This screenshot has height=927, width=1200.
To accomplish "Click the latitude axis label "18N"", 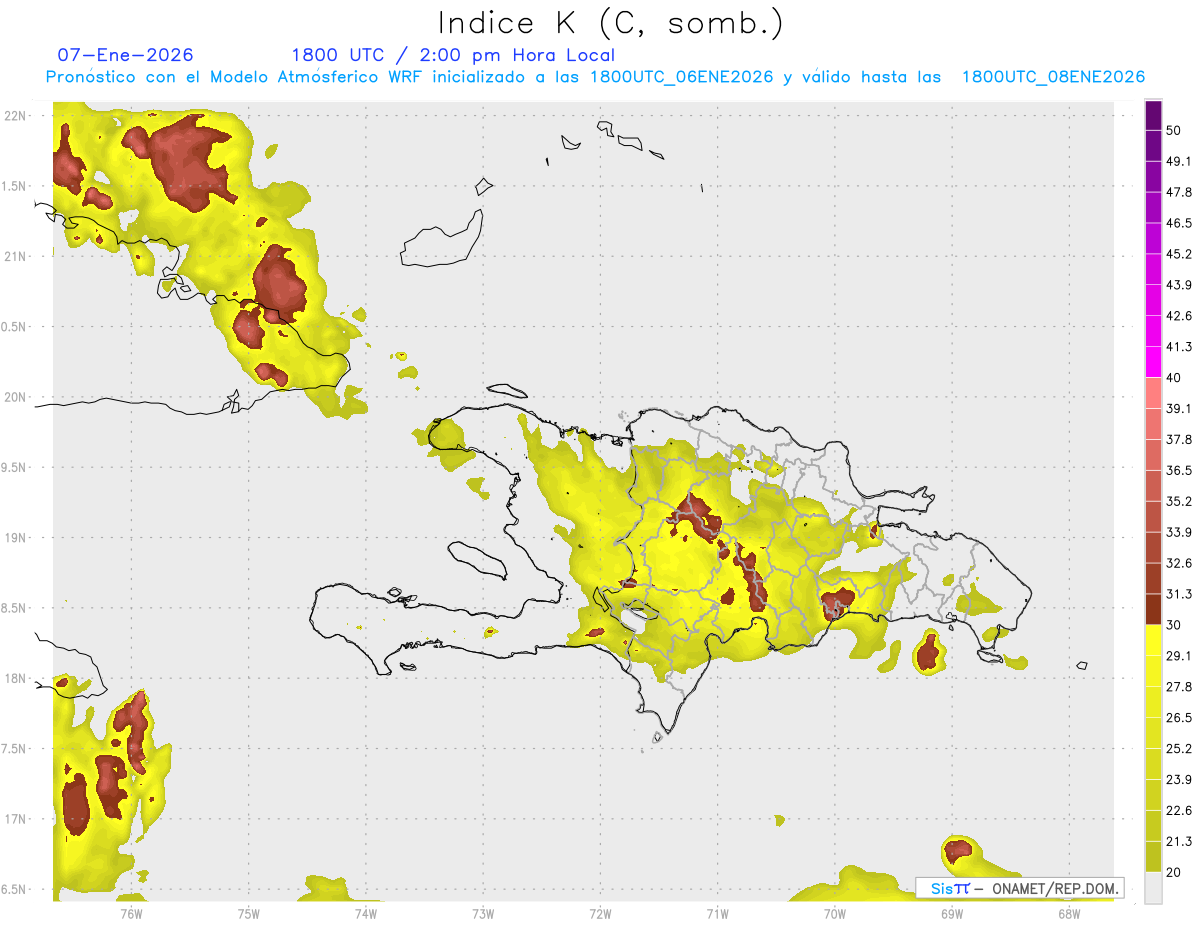I will pos(17,678).
